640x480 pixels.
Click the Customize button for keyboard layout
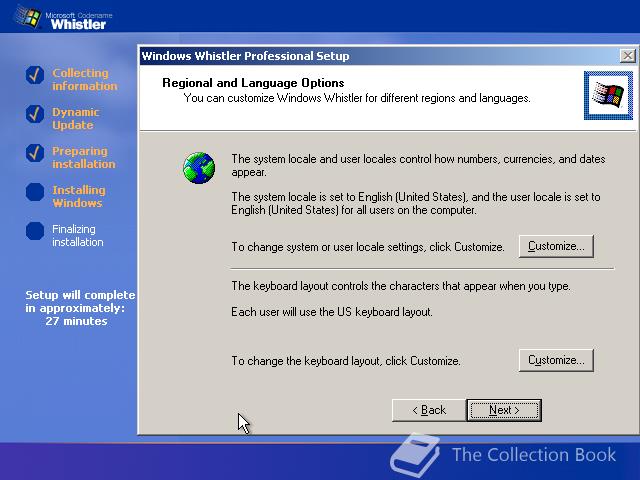tap(556, 360)
